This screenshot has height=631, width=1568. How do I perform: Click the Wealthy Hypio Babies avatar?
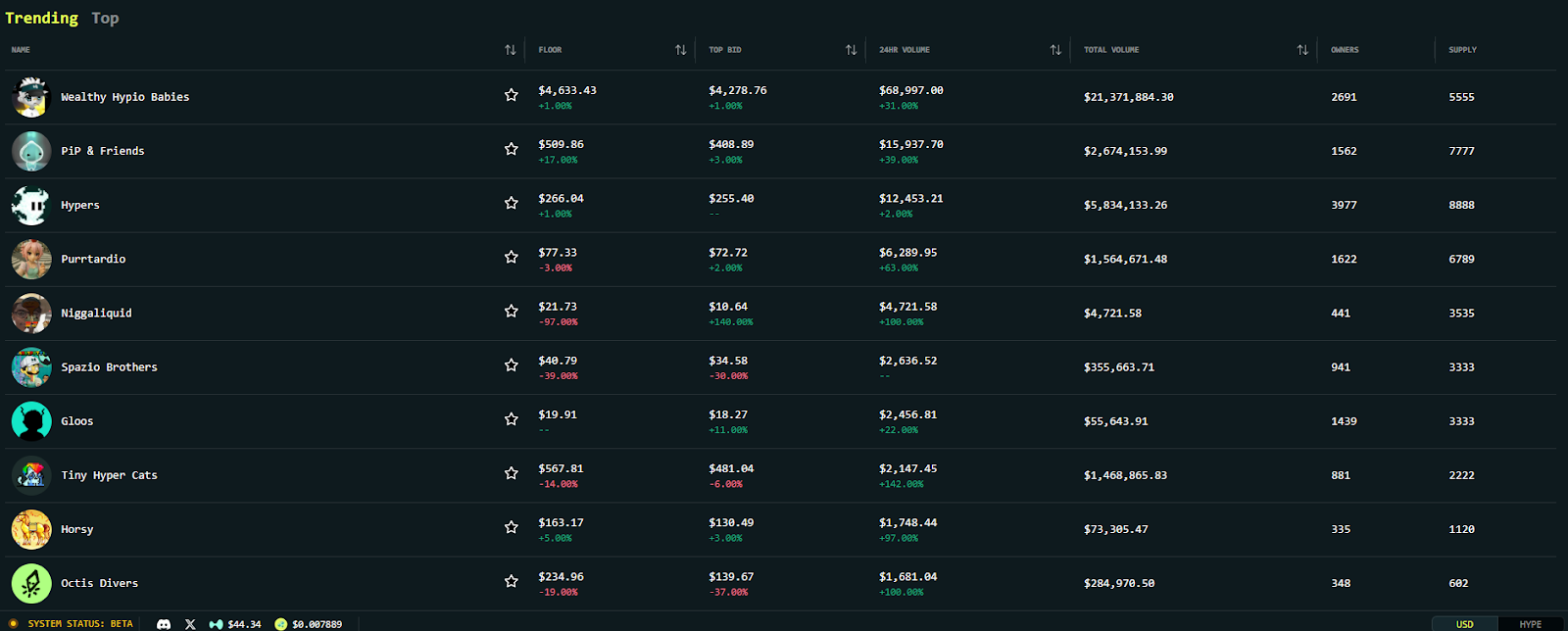[x=31, y=97]
